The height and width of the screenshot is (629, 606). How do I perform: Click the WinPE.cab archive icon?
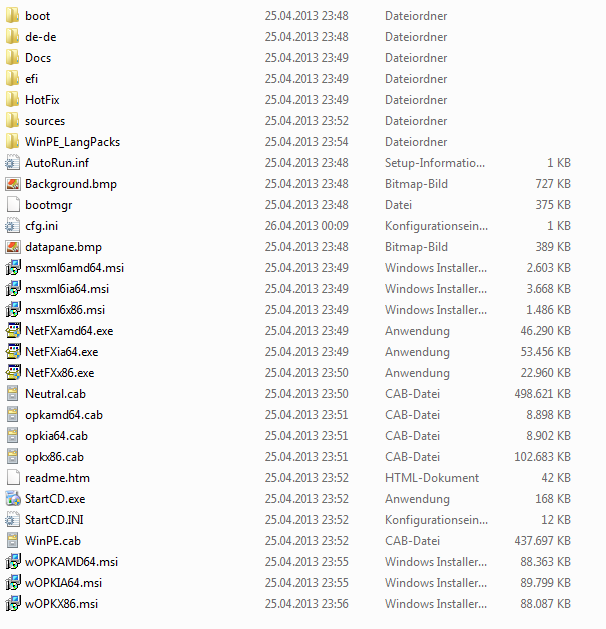coord(12,540)
